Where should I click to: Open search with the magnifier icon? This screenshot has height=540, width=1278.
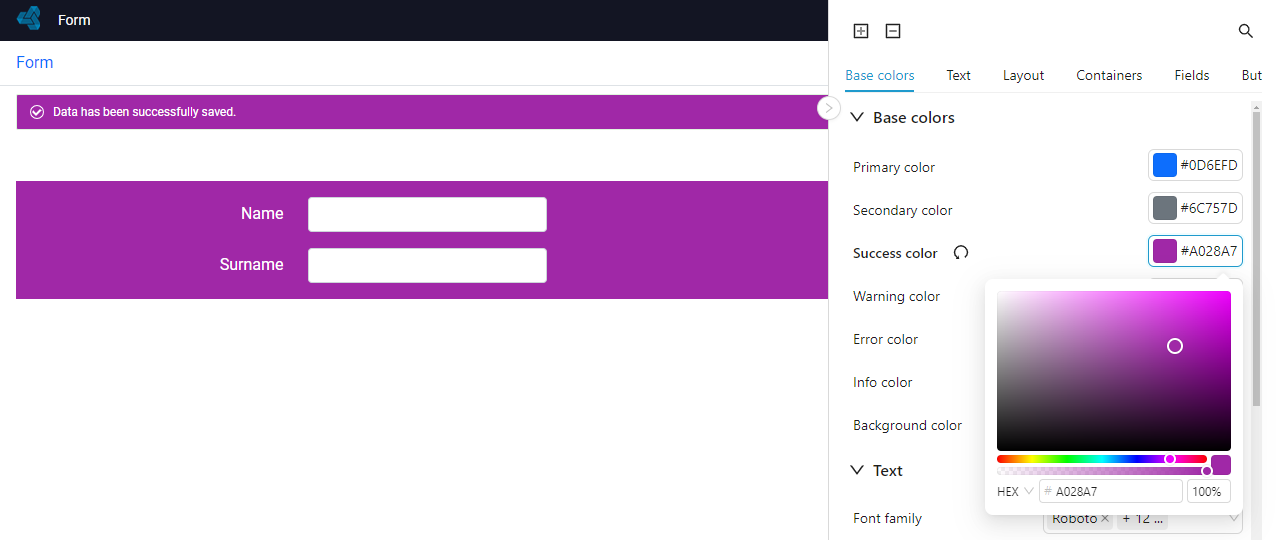[x=1246, y=31]
